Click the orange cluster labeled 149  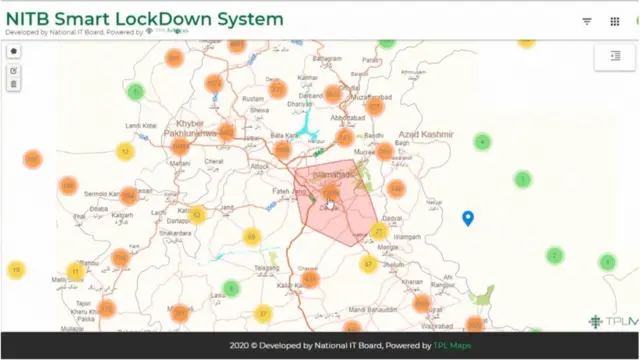396,189
